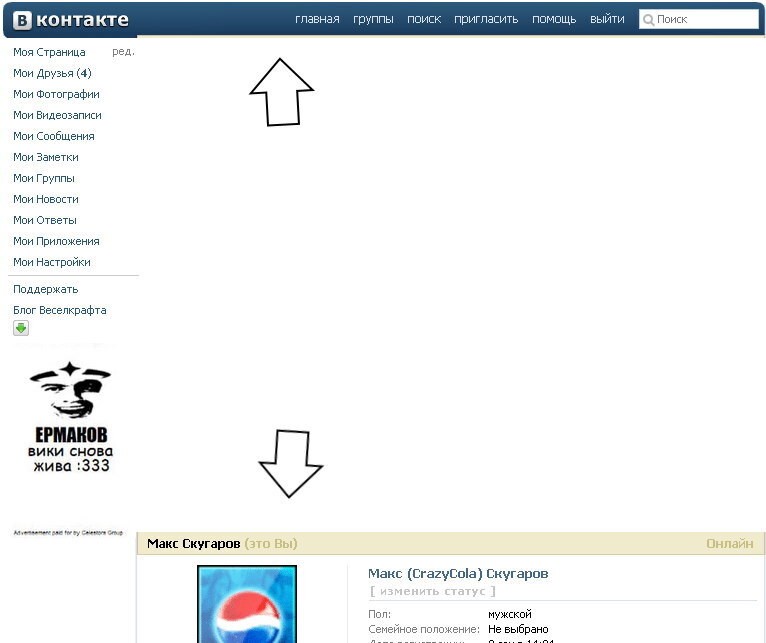Open the главная menu item
Image resolution: width=766 pixels, height=643 pixels.
(x=317, y=19)
